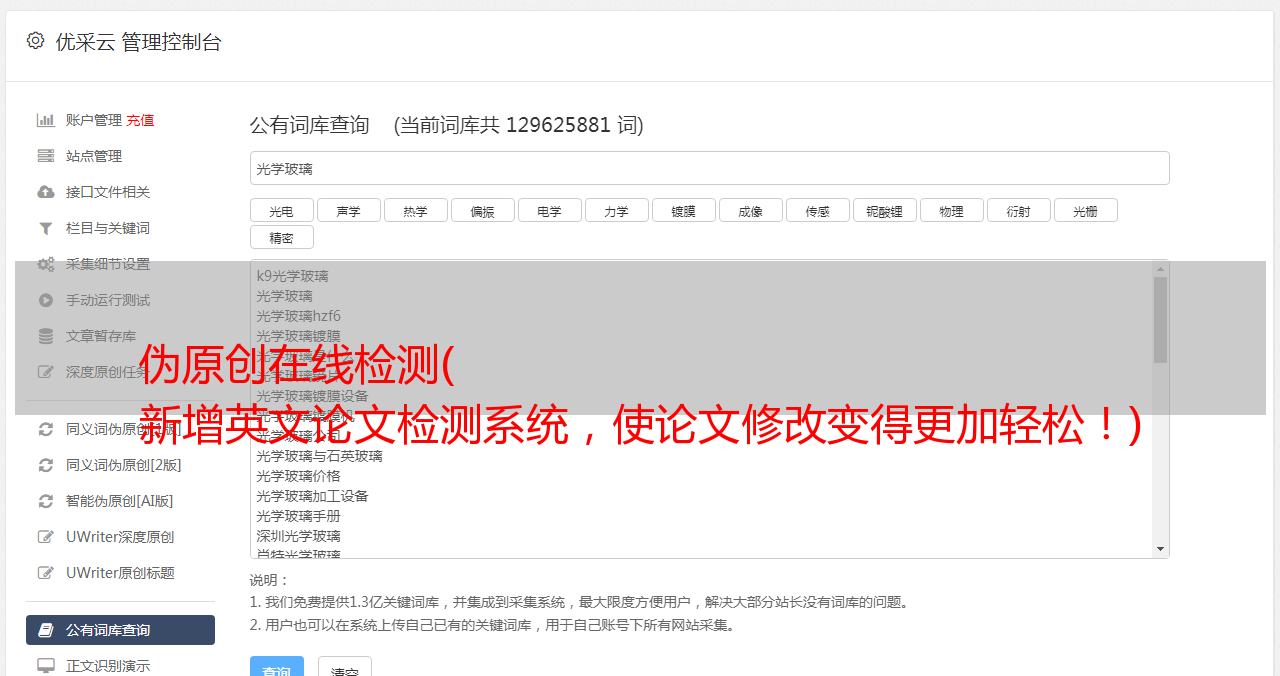Click the 优采云 管理控制台 title
Screen dimensions: 1280x676
pyautogui.click(x=138, y=42)
